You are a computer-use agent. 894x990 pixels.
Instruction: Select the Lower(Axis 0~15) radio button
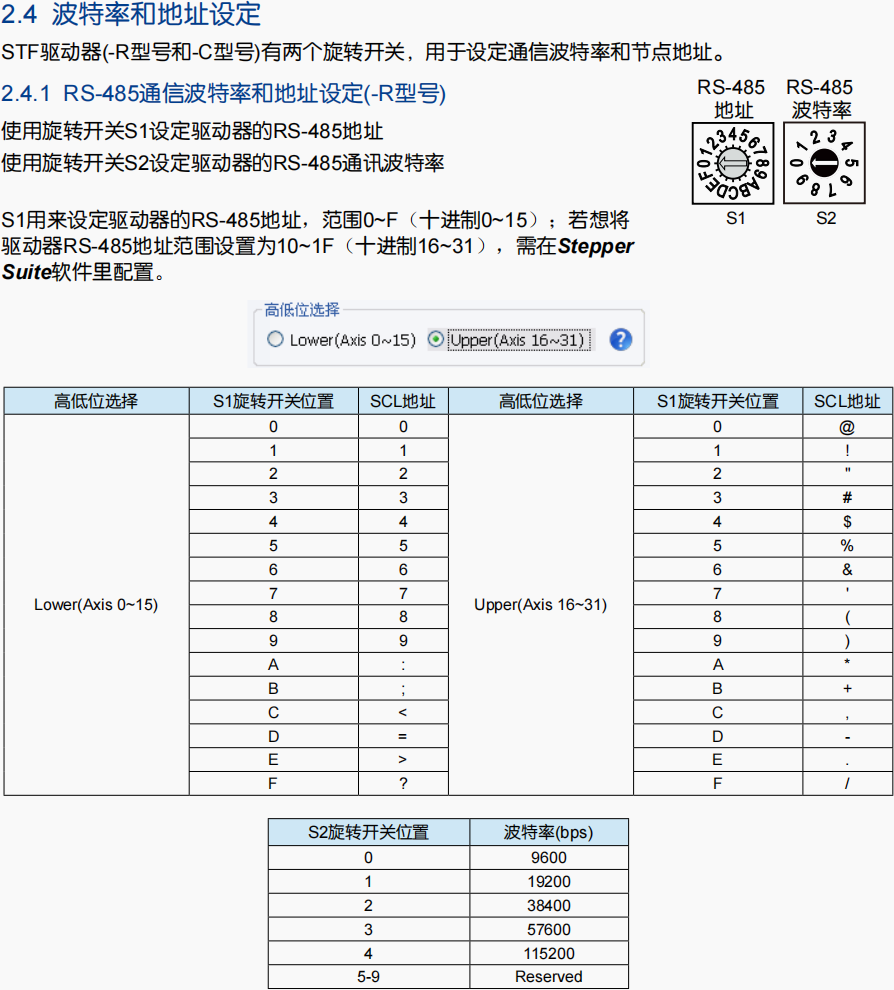click(275, 340)
